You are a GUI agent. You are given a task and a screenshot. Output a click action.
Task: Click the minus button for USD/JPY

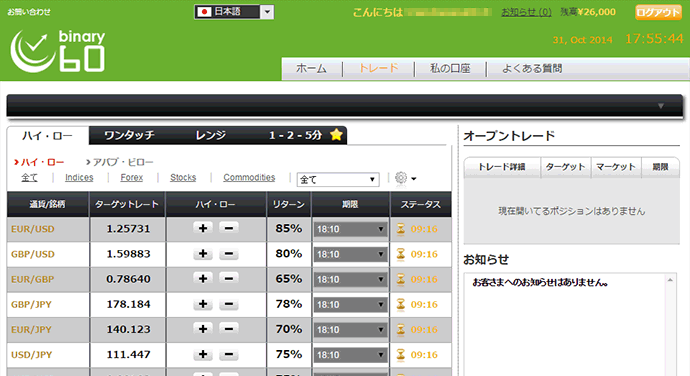tap(229, 354)
